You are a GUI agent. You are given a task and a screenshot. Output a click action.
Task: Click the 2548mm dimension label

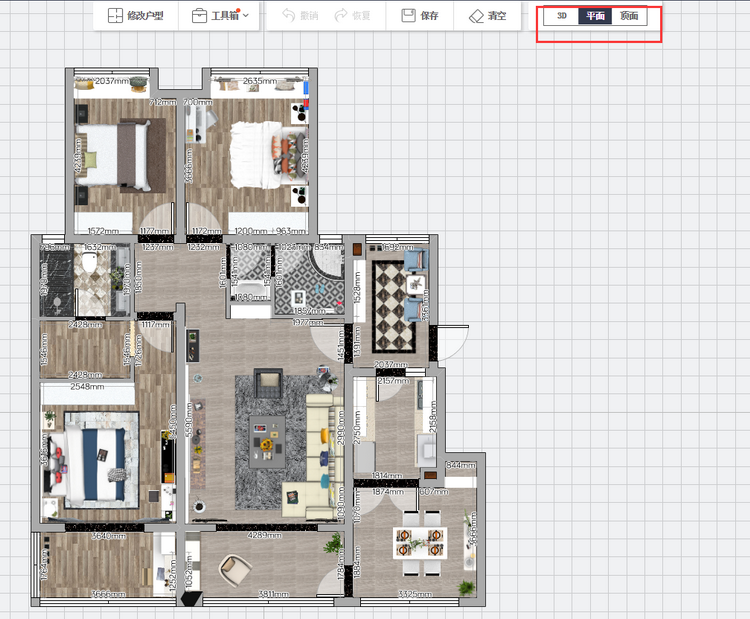pyautogui.click(x=87, y=387)
